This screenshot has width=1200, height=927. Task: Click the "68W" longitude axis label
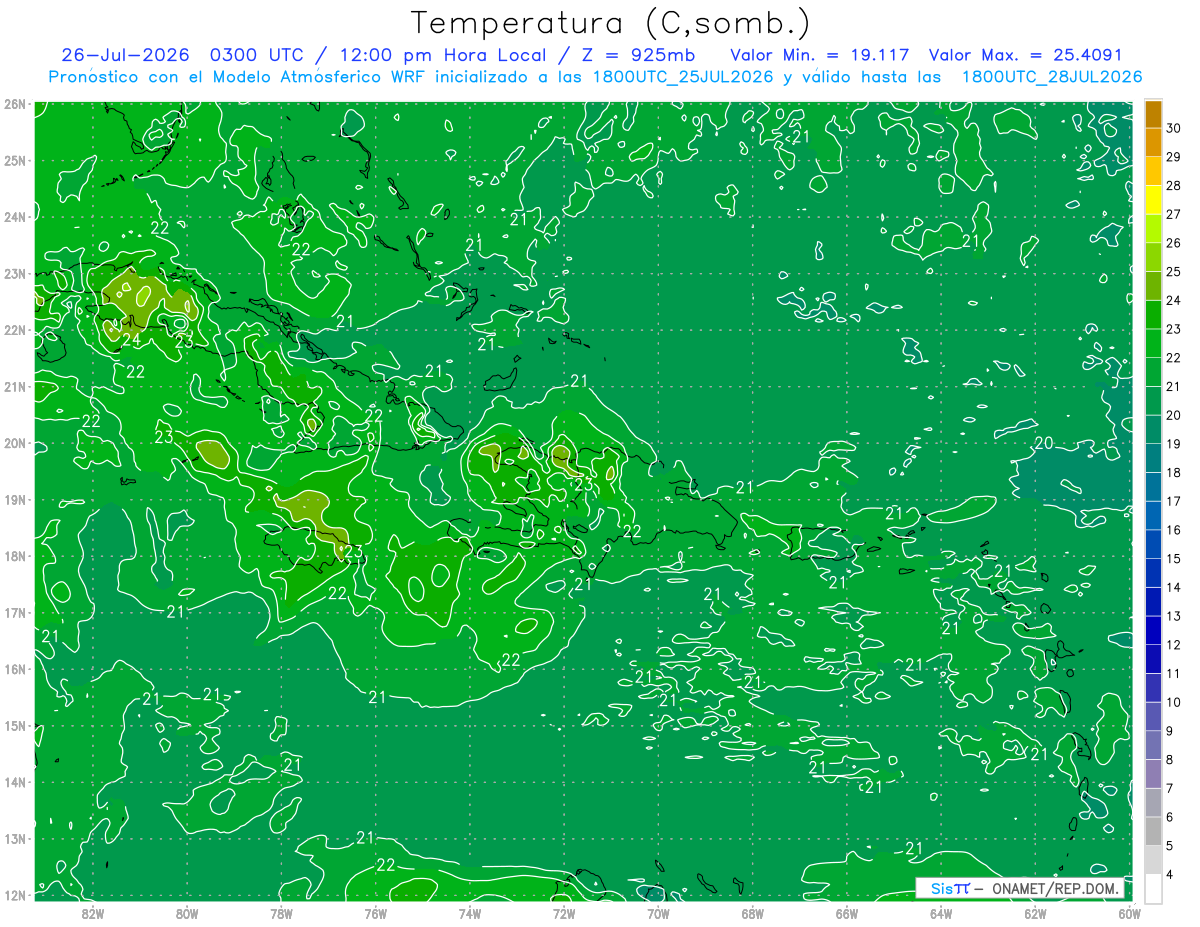[752, 913]
